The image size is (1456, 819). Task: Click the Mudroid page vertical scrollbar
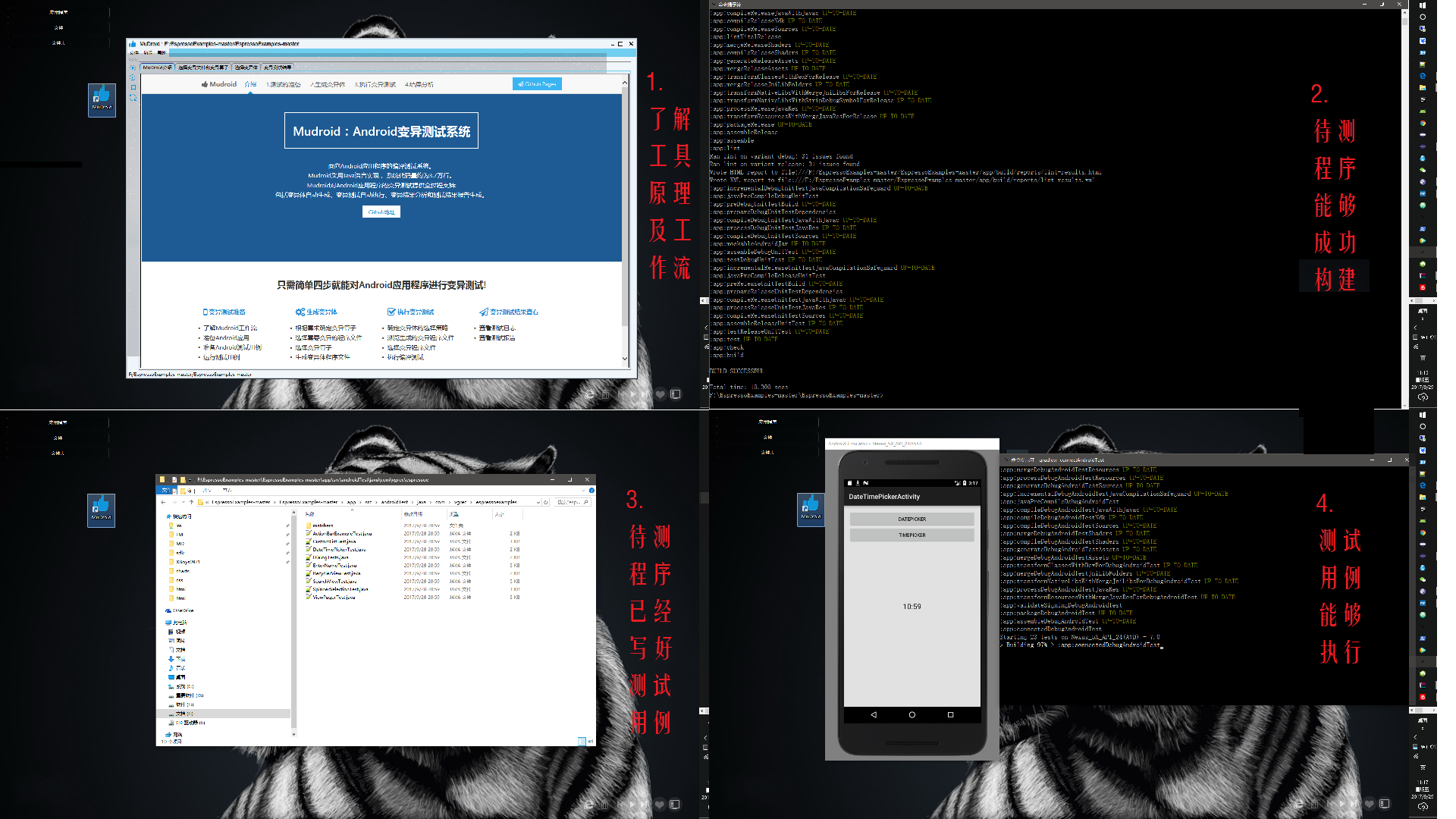pyautogui.click(x=625, y=205)
